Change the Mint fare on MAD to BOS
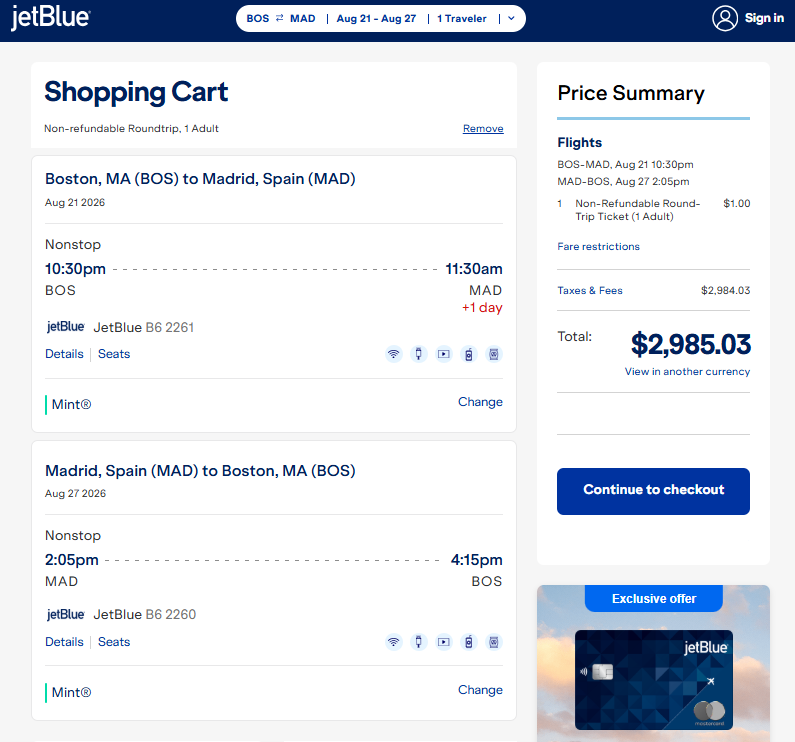Screen dimensions: 795x742 click(x=480, y=690)
